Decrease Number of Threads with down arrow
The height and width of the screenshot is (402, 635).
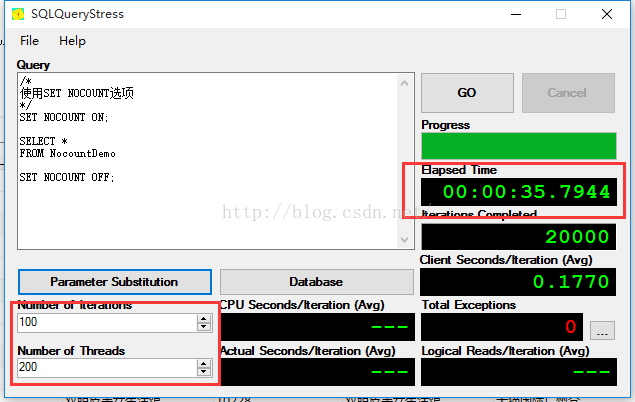pyautogui.click(x=204, y=372)
